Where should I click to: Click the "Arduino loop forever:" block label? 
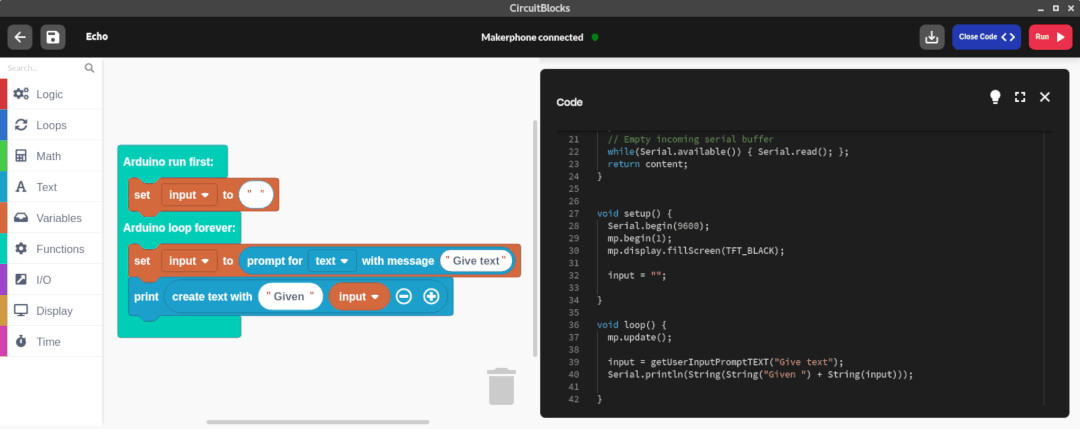coord(179,227)
